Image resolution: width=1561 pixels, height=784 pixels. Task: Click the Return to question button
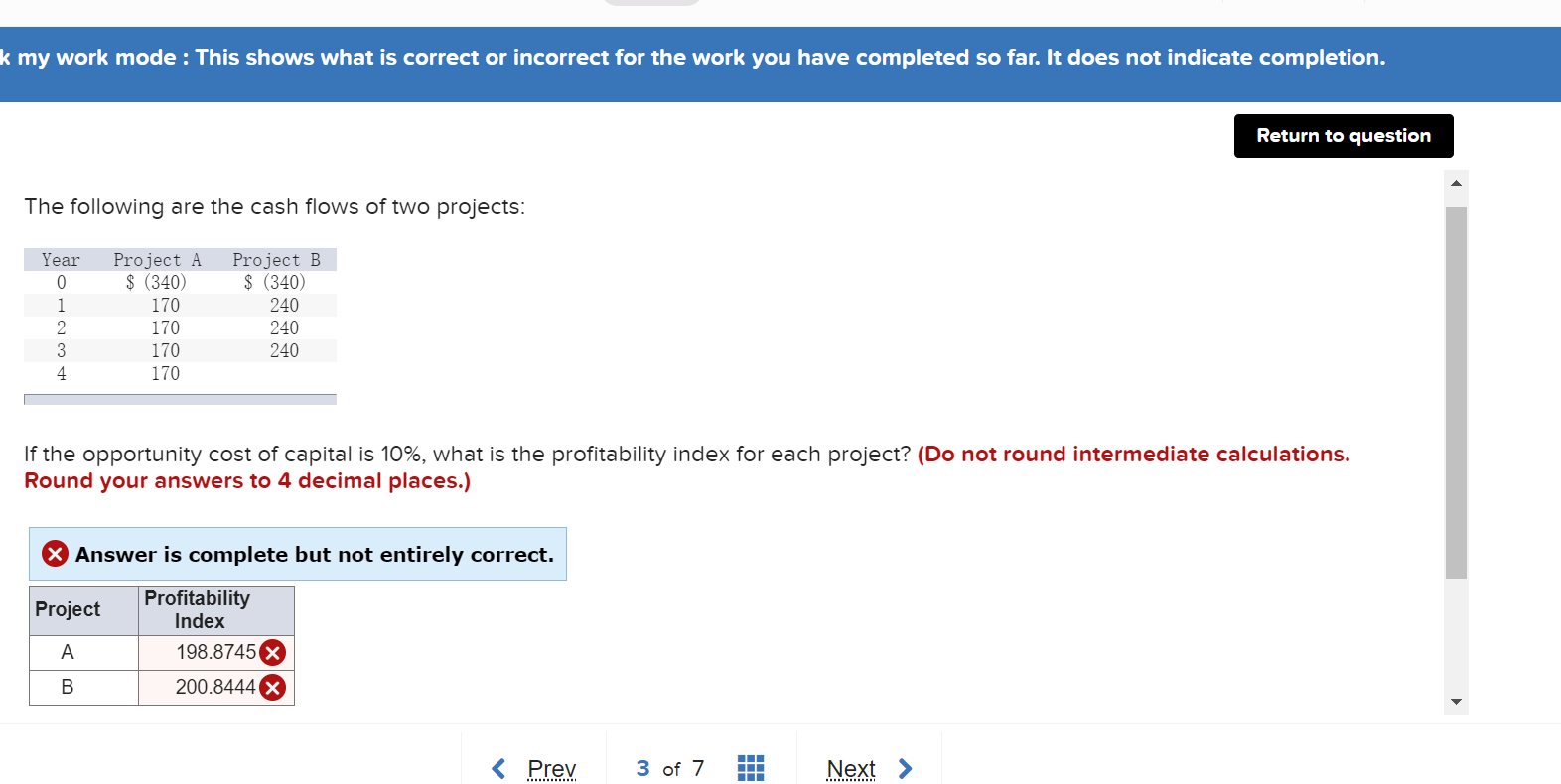tap(1343, 135)
